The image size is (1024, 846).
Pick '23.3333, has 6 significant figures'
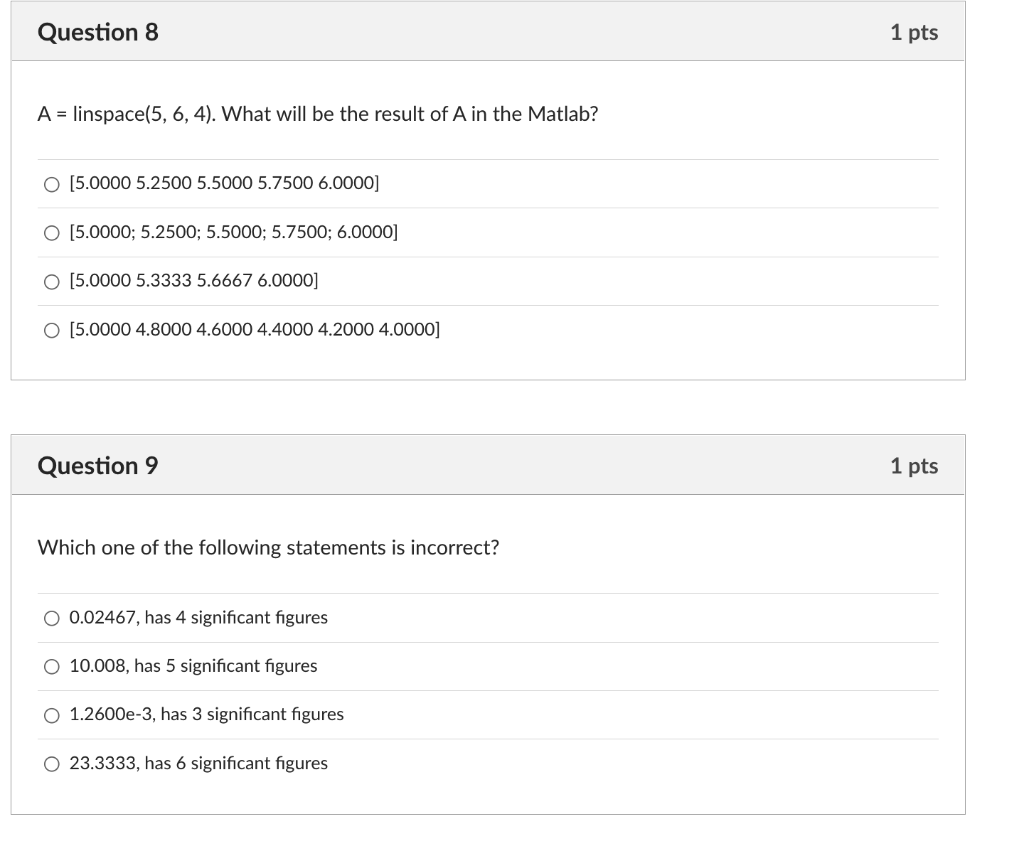(197, 762)
